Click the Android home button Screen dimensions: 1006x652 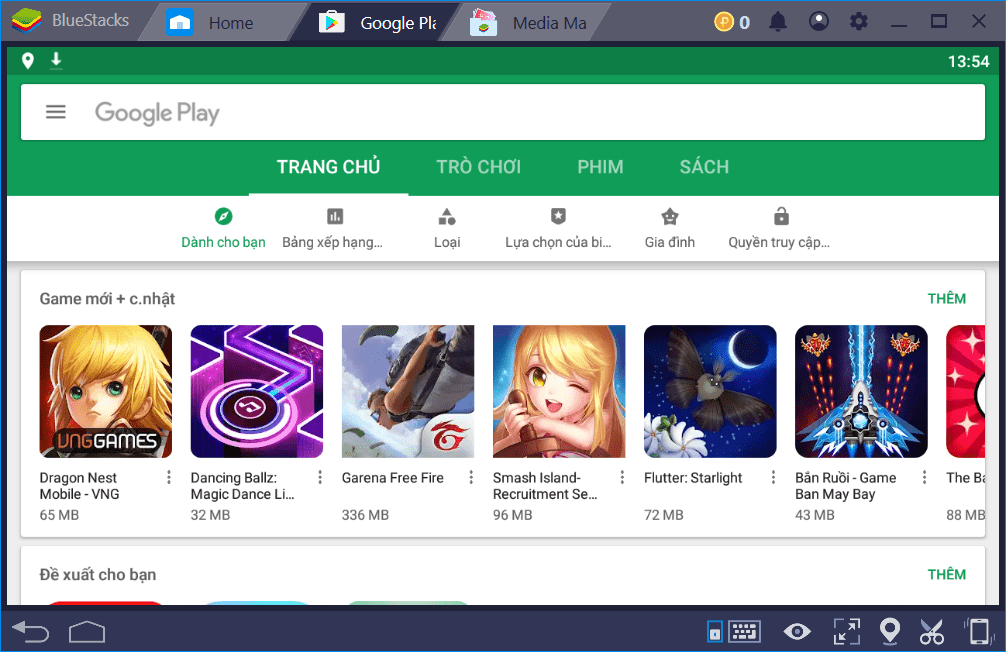(87, 631)
